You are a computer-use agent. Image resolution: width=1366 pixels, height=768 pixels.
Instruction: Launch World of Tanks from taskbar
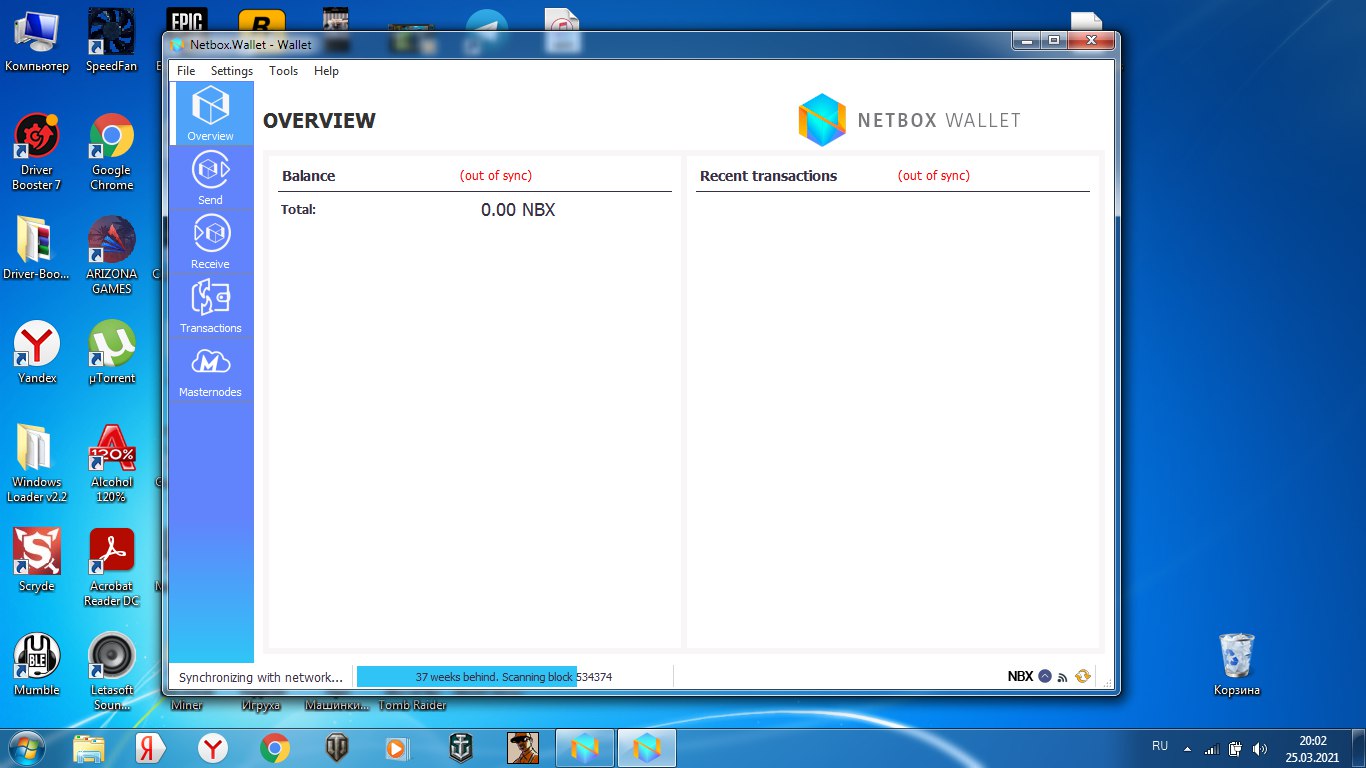[x=337, y=748]
